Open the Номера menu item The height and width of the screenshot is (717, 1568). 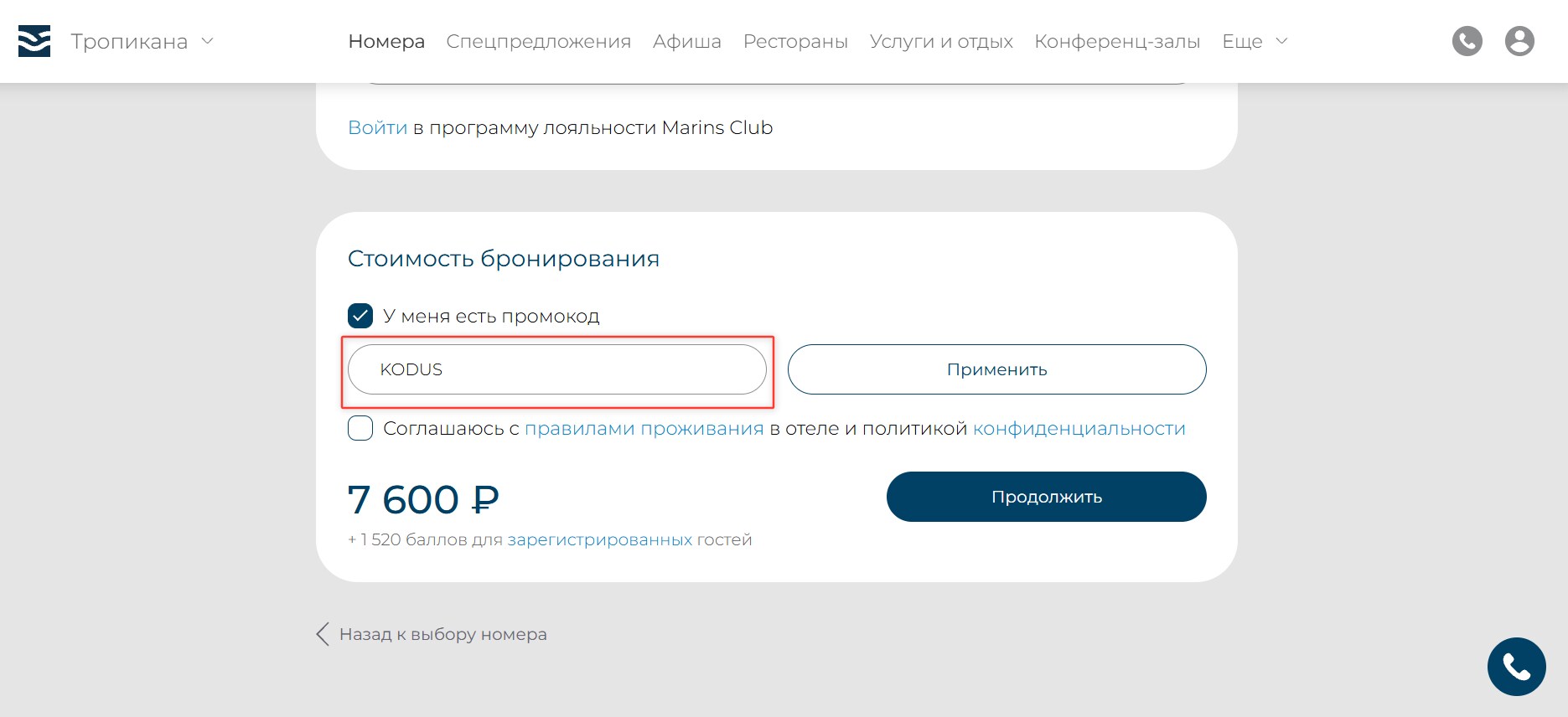(386, 41)
